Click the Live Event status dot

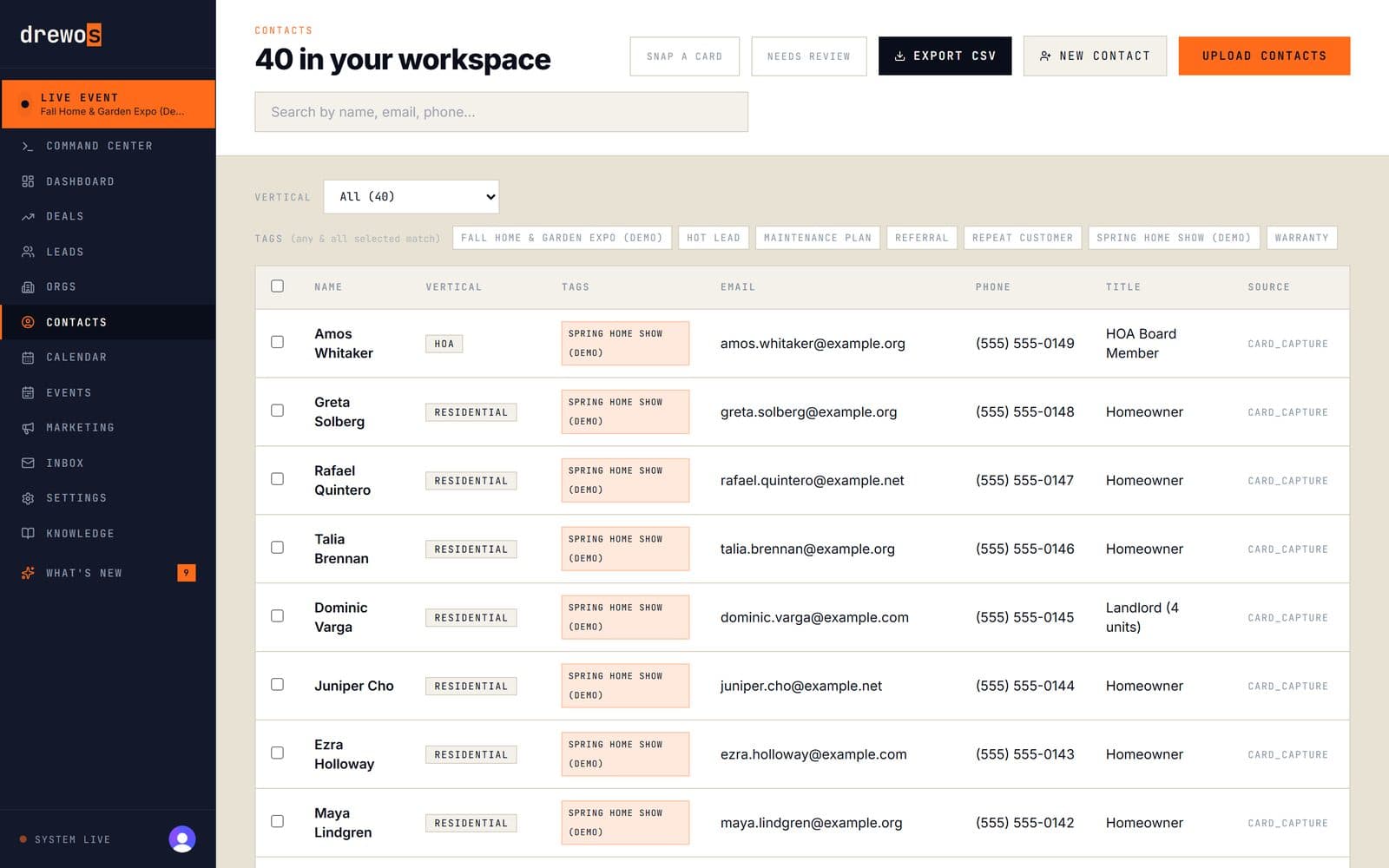click(24, 104)
